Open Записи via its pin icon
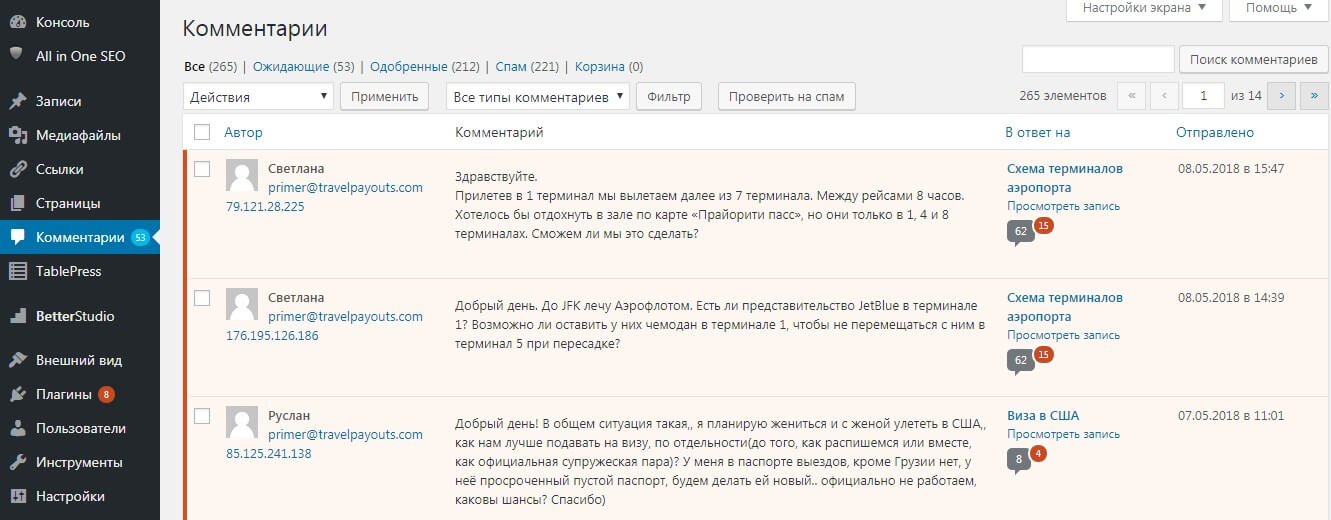The height and width of the screenshot is (520, 1331). click(17, 101)
